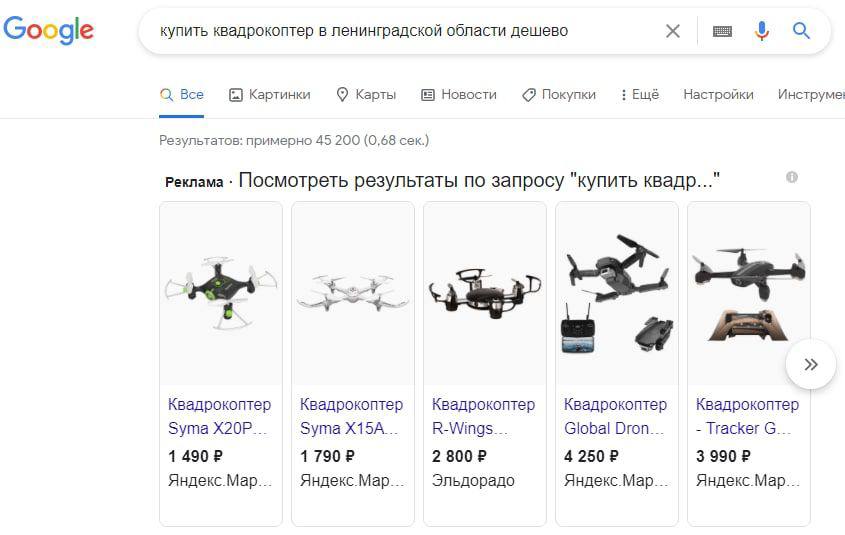Switch to the Картинки tab
The height and width of the screenshot is (535, 845).
tap(269, 95)
